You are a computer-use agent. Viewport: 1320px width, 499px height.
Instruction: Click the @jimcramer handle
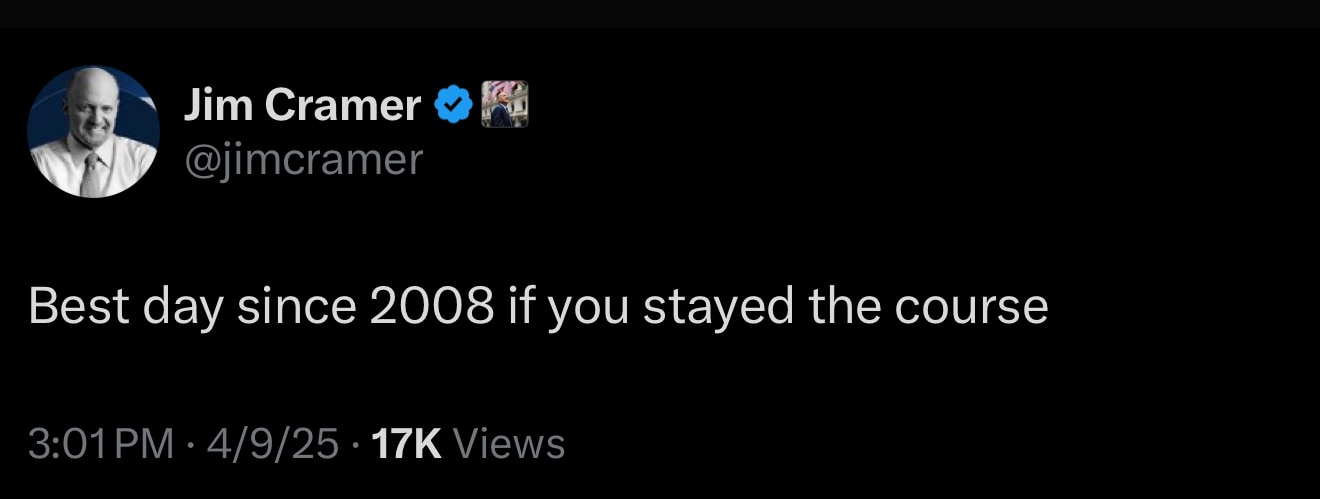(x=303, y=158)
